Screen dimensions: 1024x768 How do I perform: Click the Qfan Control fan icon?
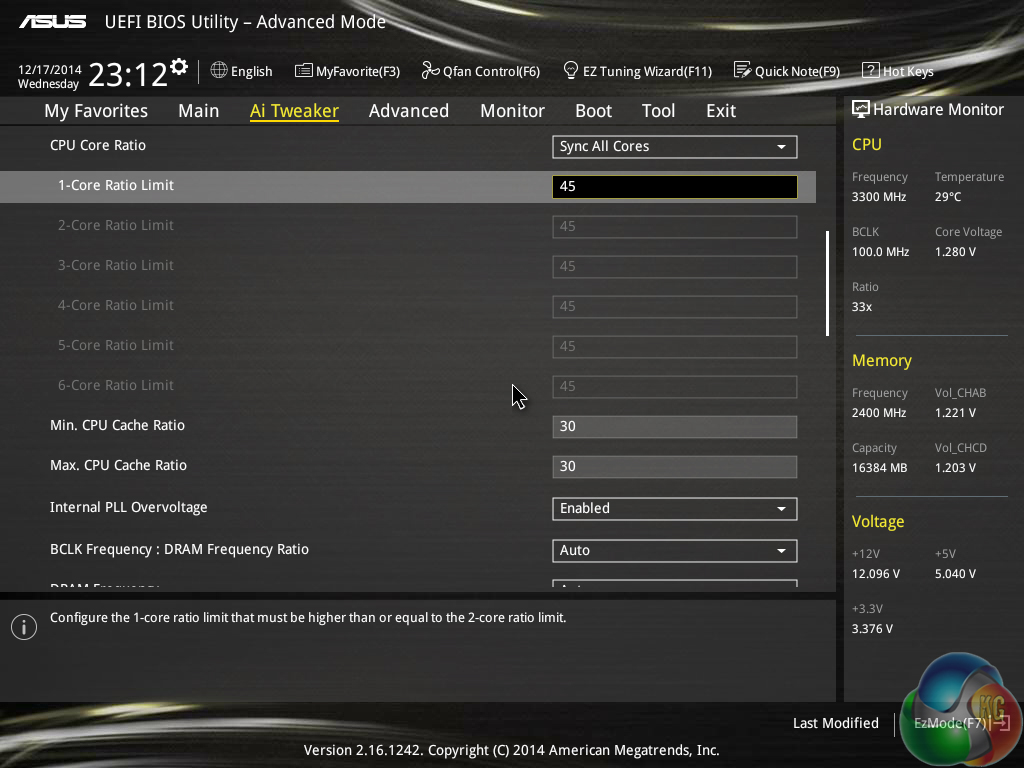[x=430, y=70]
